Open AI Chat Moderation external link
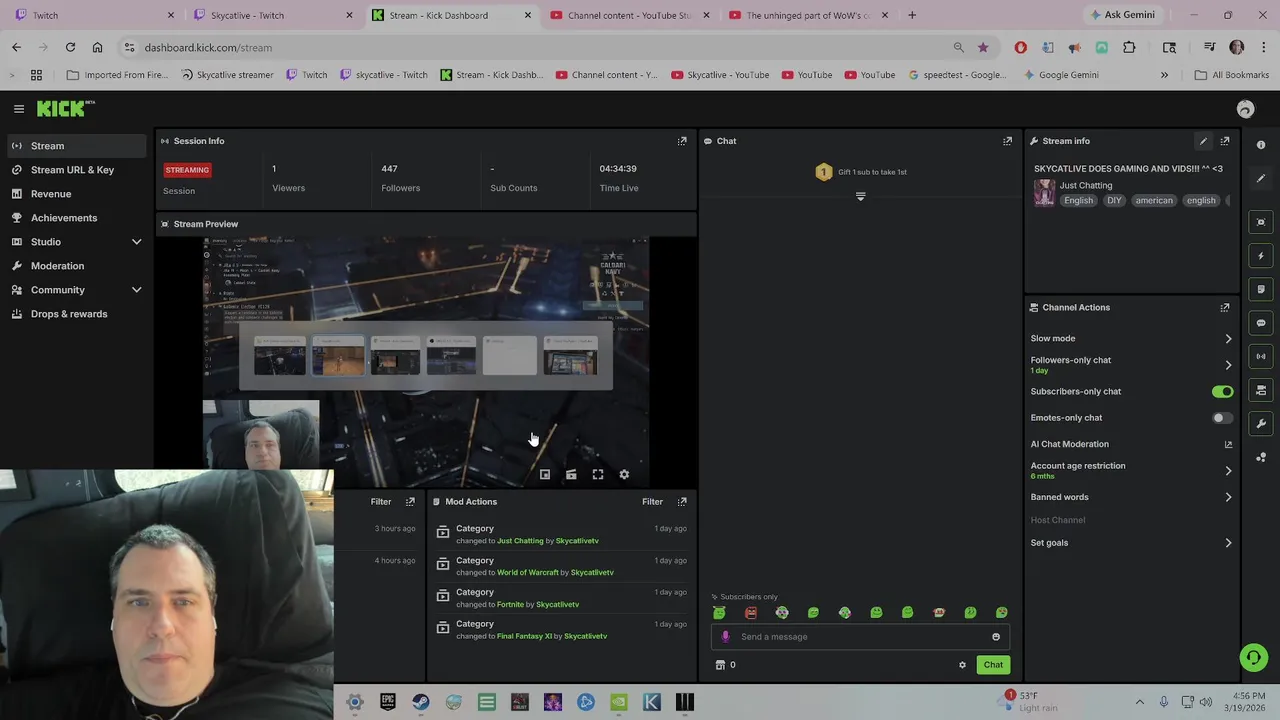 click(1228, 444)
